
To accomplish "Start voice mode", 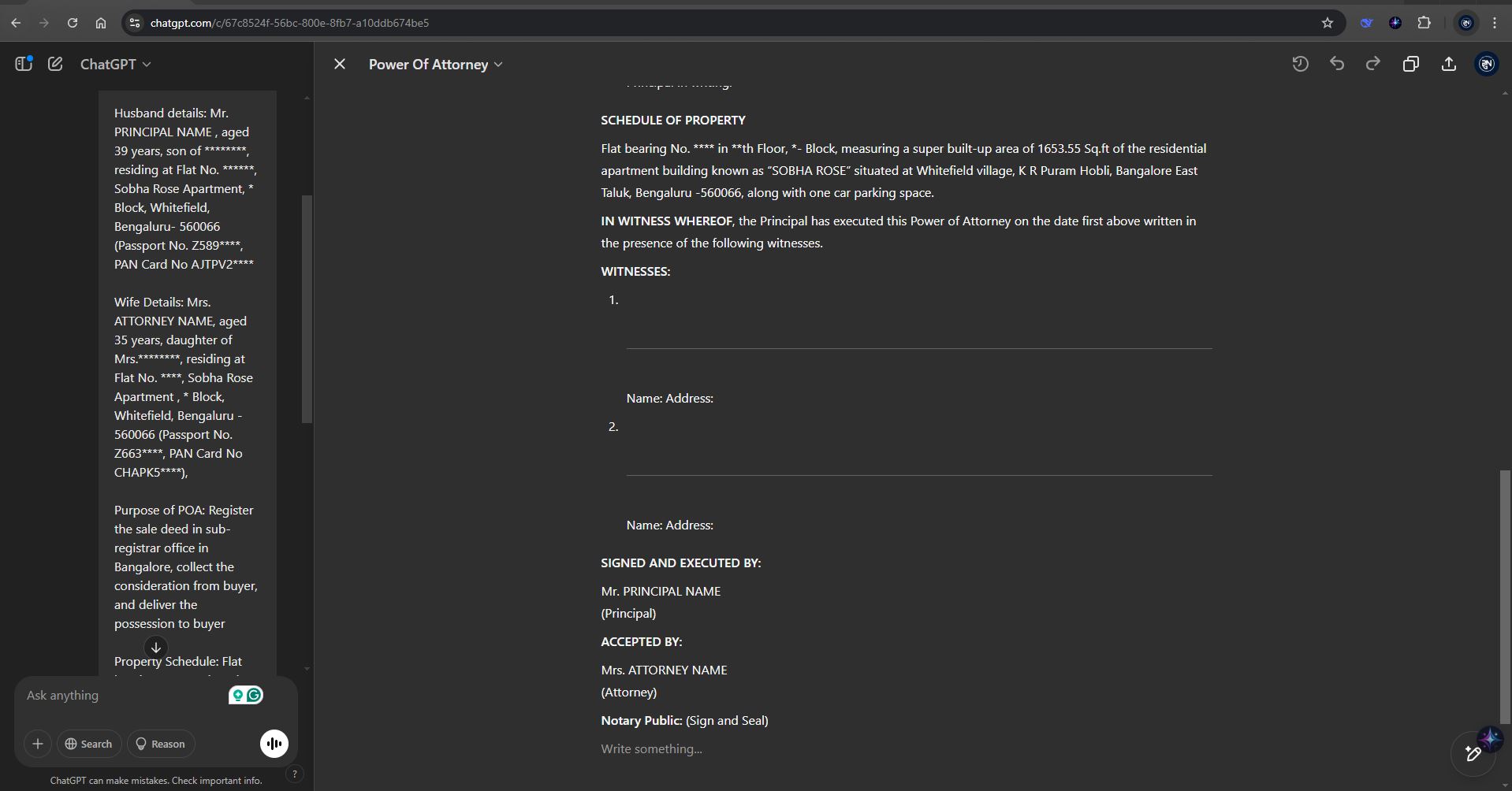I will pos(274,744).
